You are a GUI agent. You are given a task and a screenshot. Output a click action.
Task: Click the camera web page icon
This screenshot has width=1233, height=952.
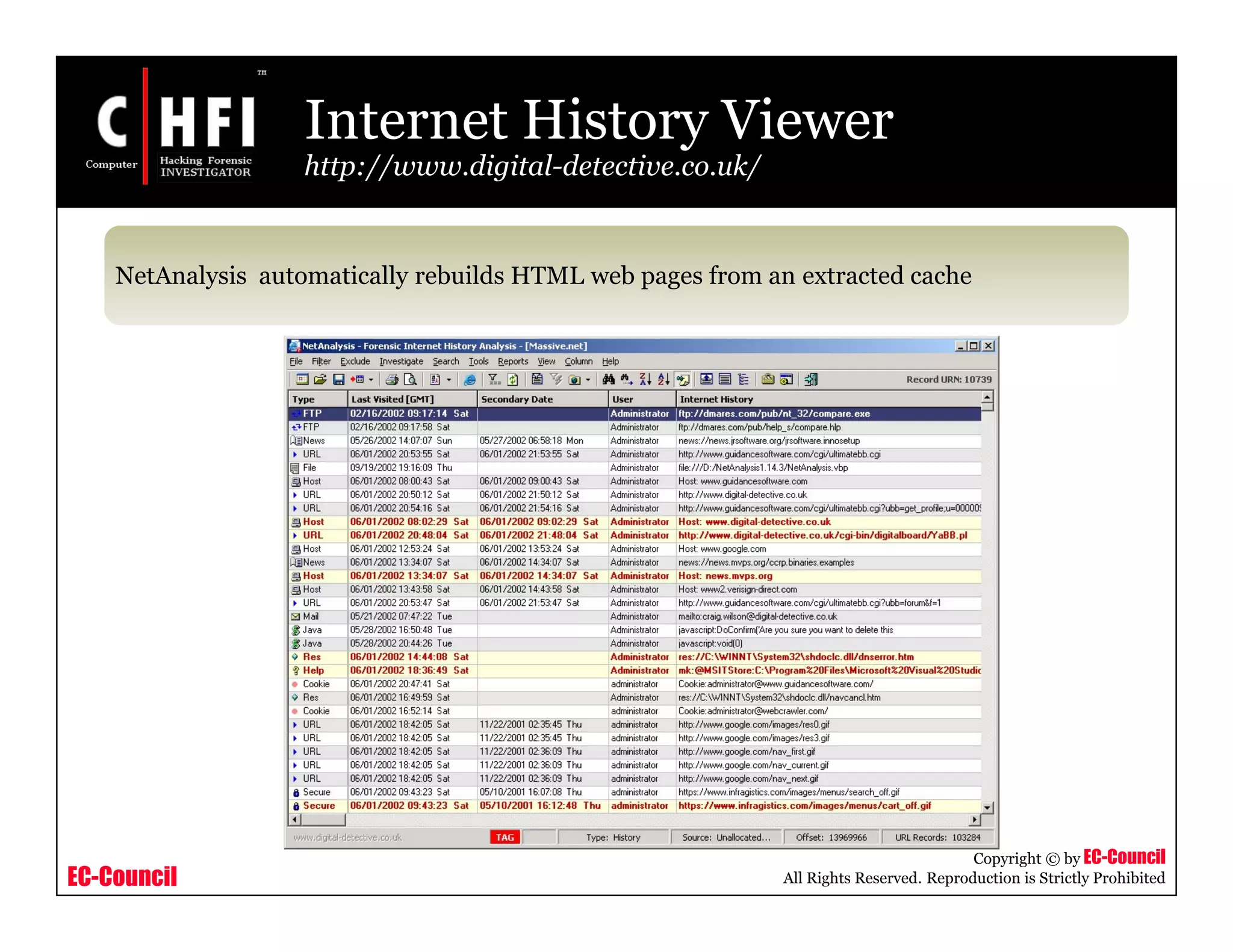point(575,379)
